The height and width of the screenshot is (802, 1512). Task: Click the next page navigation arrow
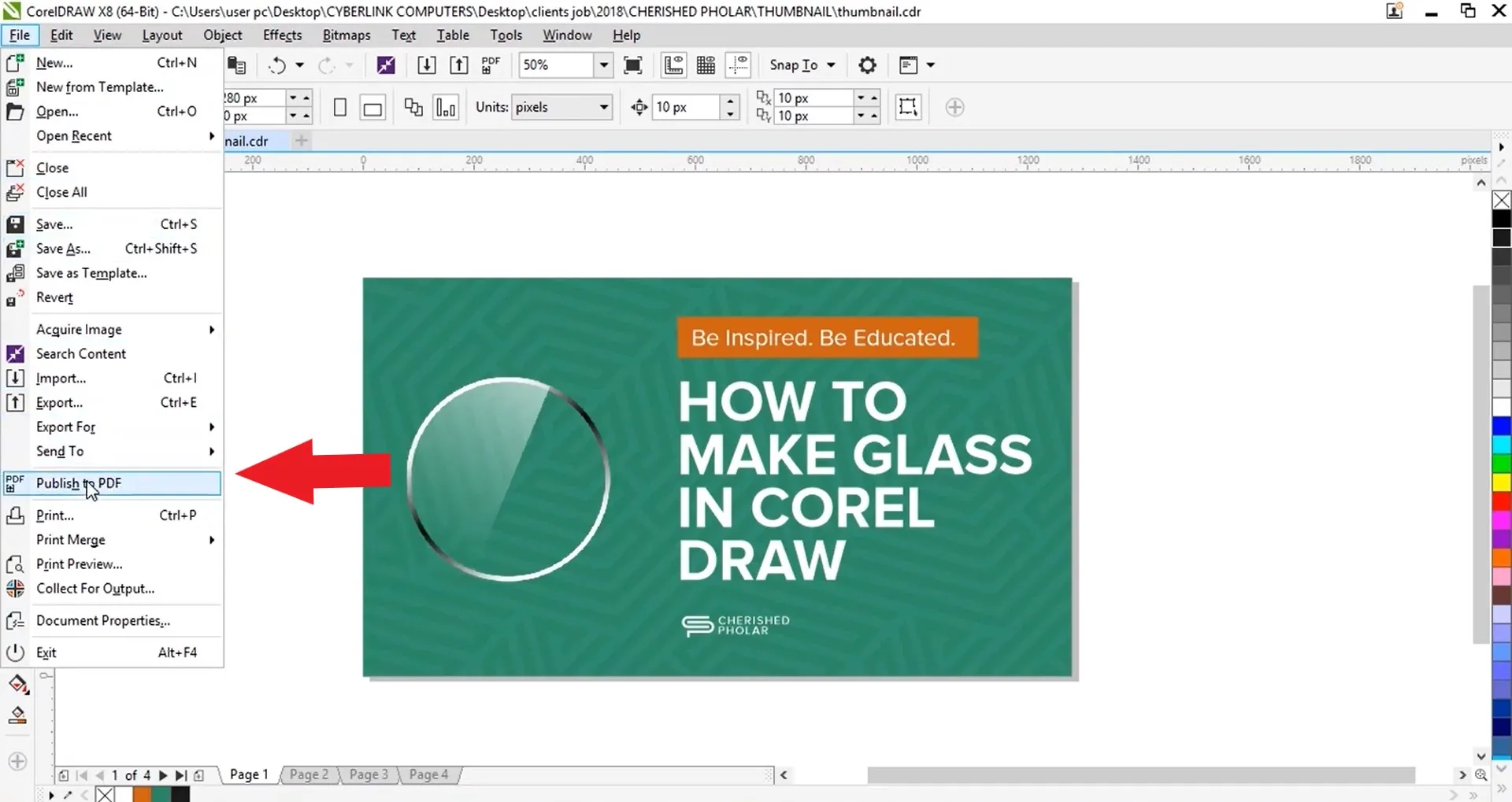click(163, 774)
